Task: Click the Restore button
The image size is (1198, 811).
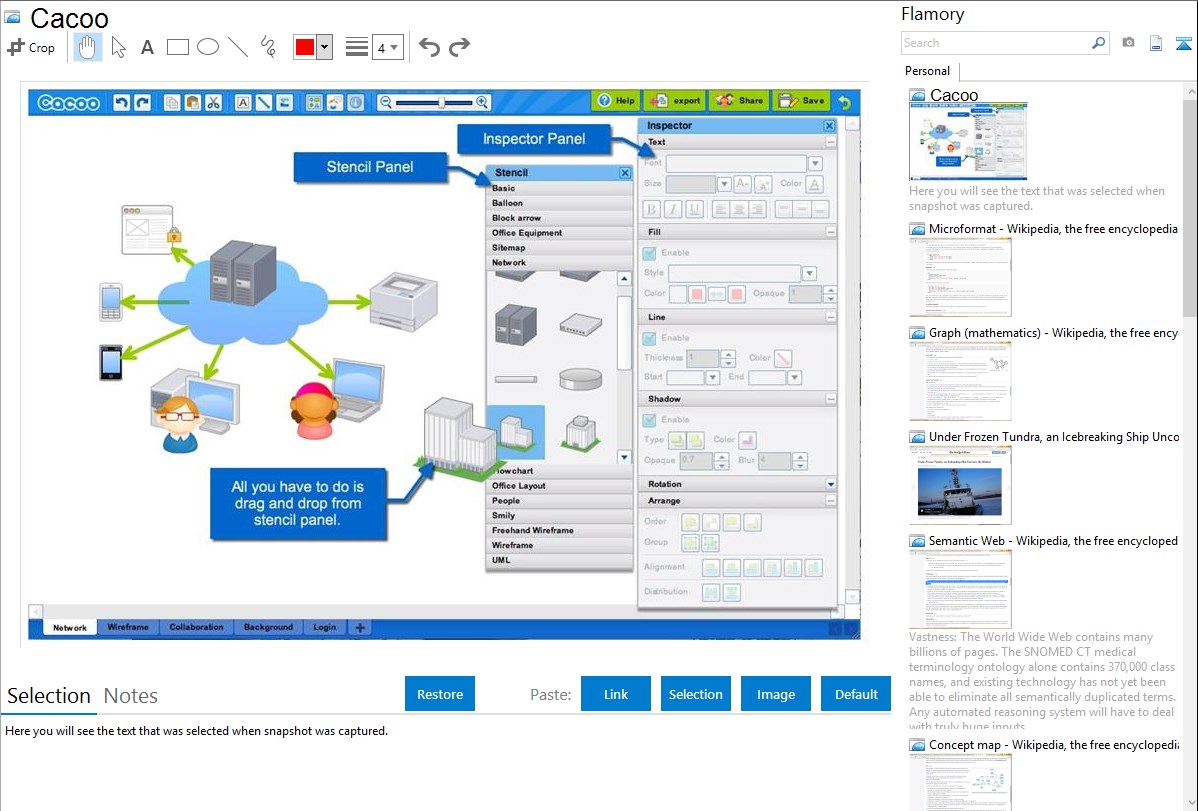Action: [440, 694]
